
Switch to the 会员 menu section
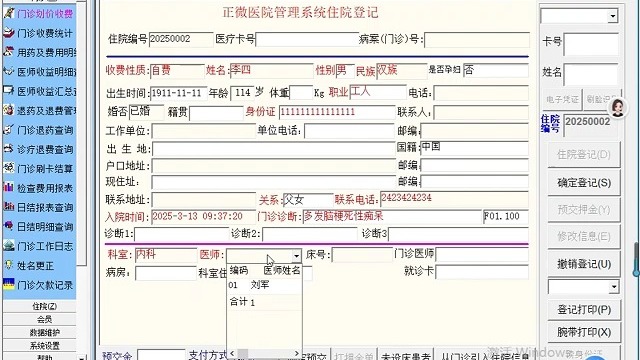click(40, 319)
